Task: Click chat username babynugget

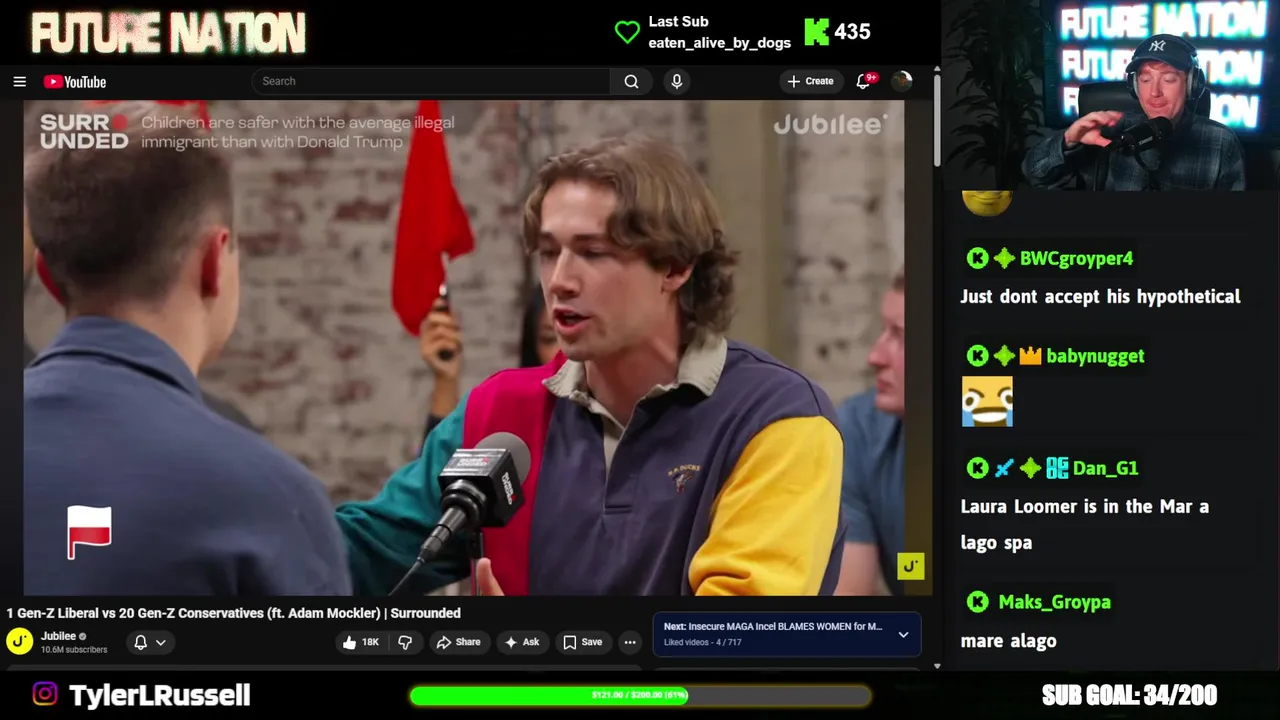Action: coord(1095,356)
